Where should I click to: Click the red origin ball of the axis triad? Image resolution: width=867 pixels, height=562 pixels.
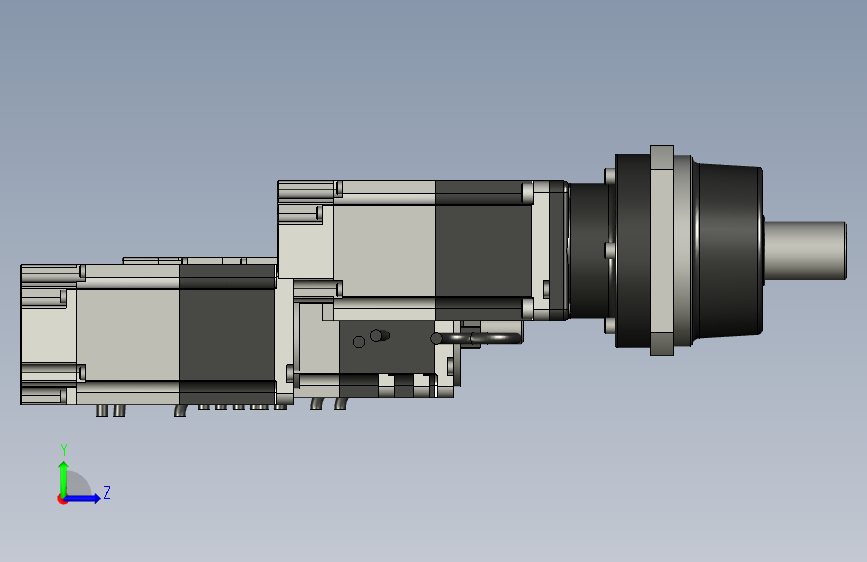click(x=62, y=499)
